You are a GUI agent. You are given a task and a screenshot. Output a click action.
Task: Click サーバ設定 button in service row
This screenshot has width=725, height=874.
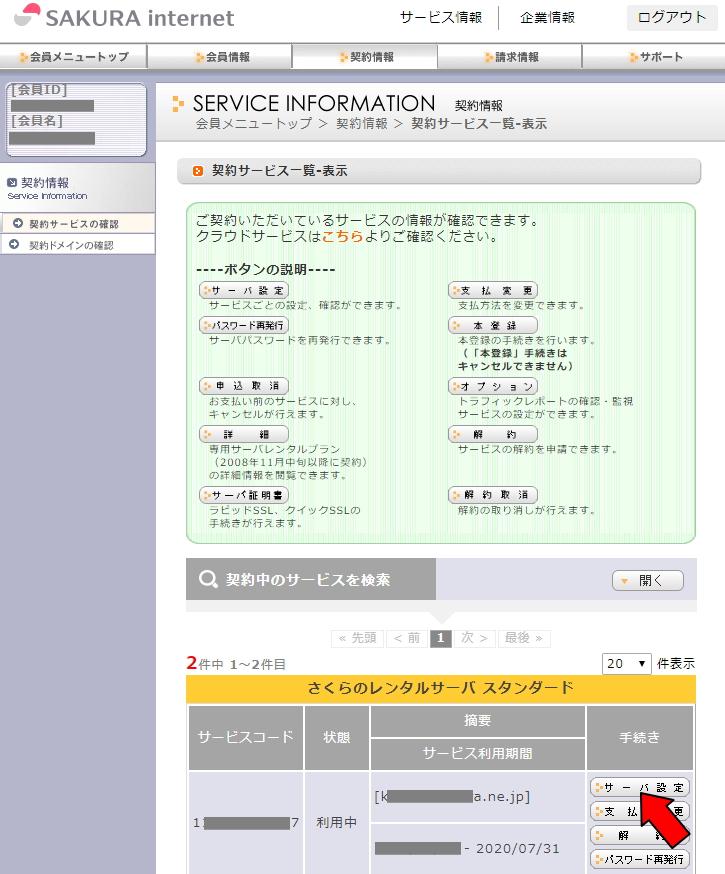[x=640, y=787]
